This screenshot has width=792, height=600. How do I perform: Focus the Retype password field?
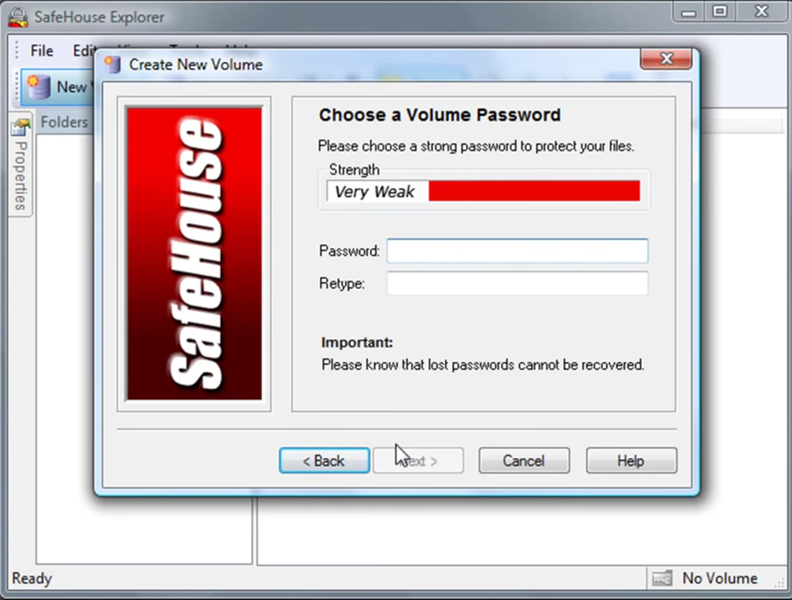(x=517, y=283)
